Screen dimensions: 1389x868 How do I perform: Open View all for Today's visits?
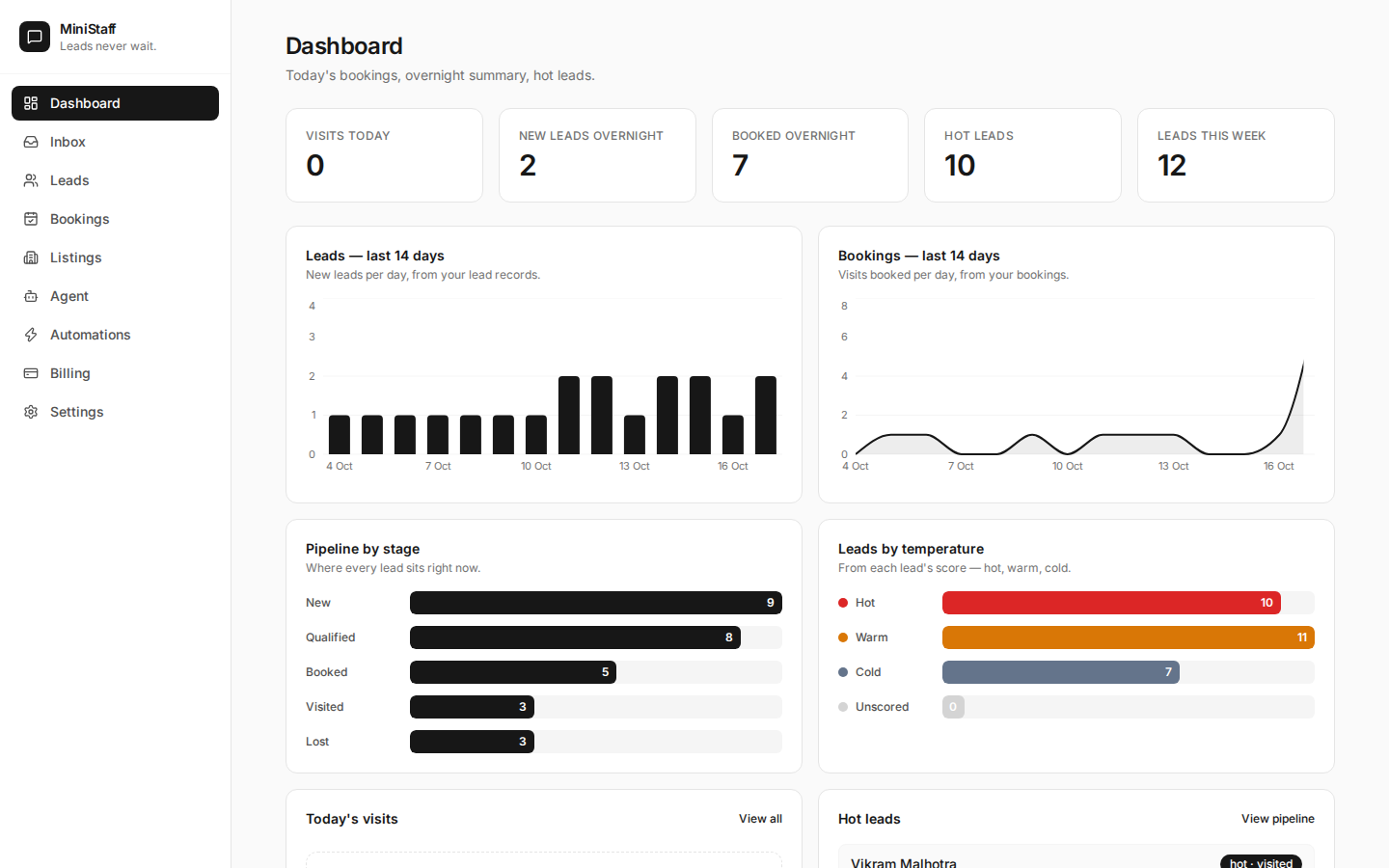coord(760,819)
